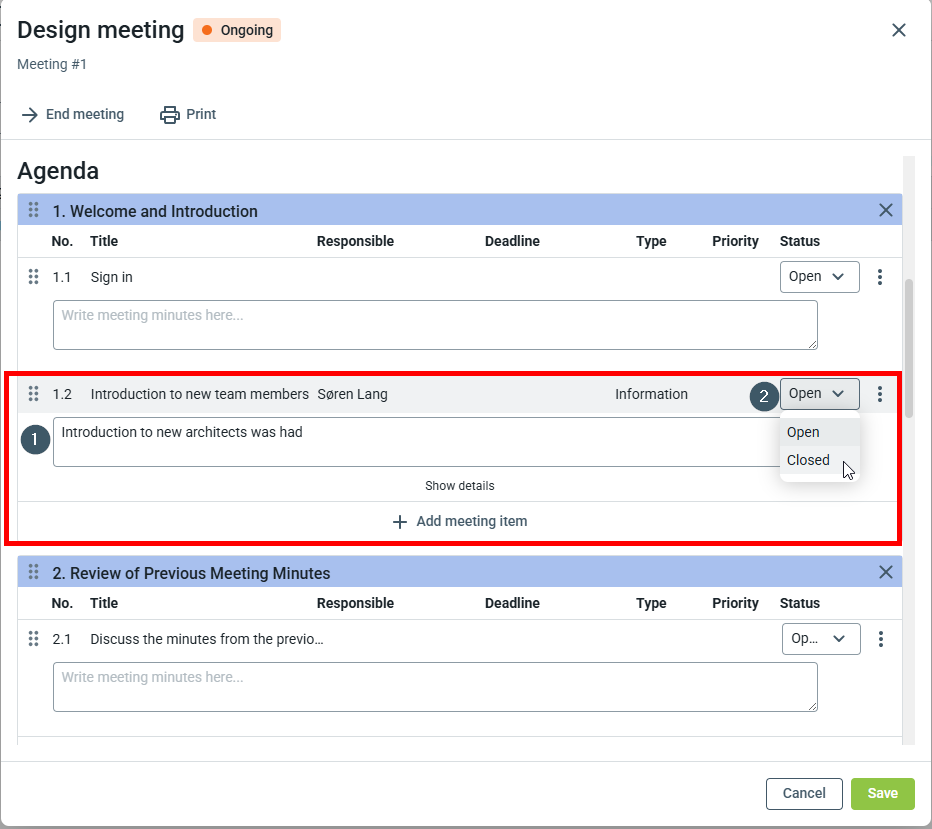Click Add meeting item

pyautogui.click(x=459, y=521)
